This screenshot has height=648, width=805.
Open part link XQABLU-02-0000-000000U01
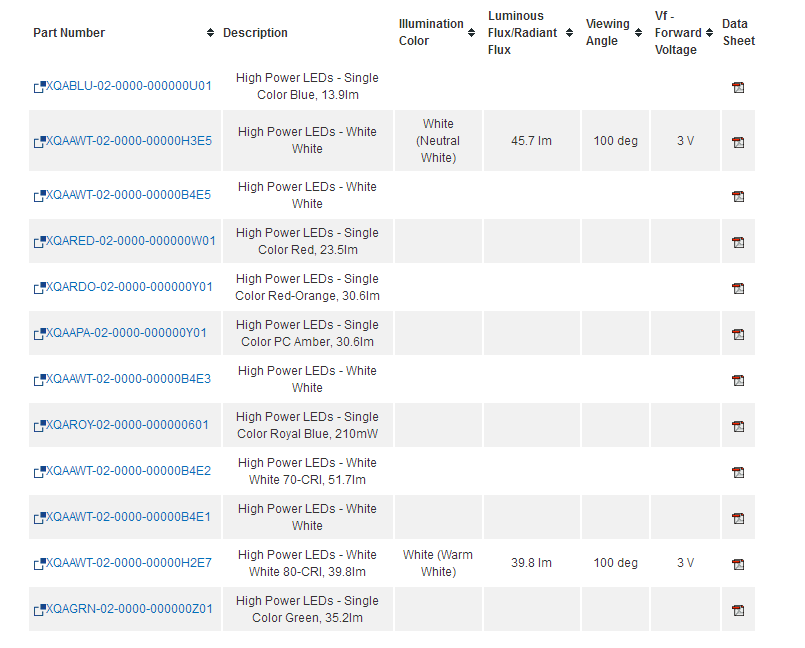point(128,86)
